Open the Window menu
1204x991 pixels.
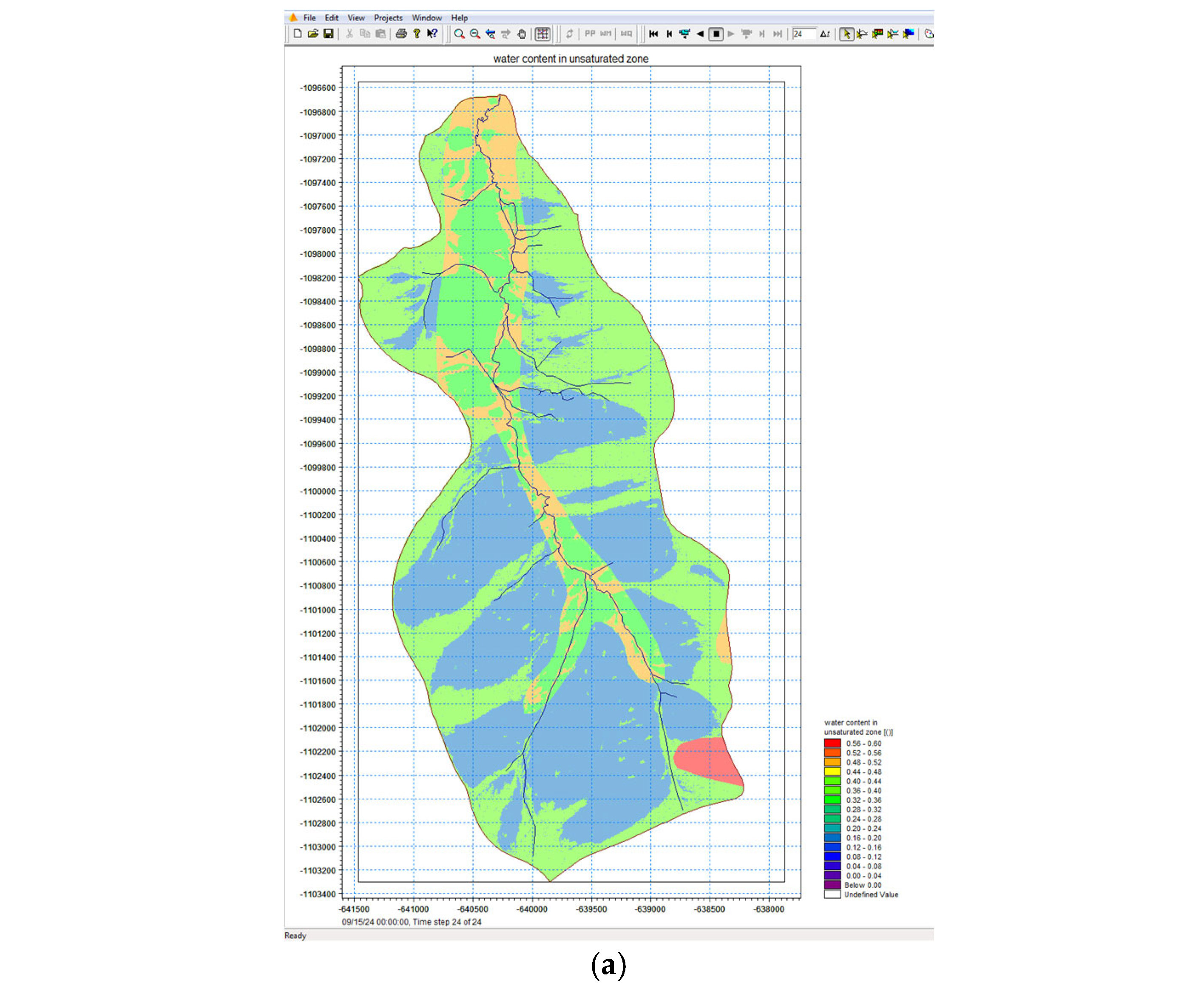pyautogui.click(x=426, y=18)
